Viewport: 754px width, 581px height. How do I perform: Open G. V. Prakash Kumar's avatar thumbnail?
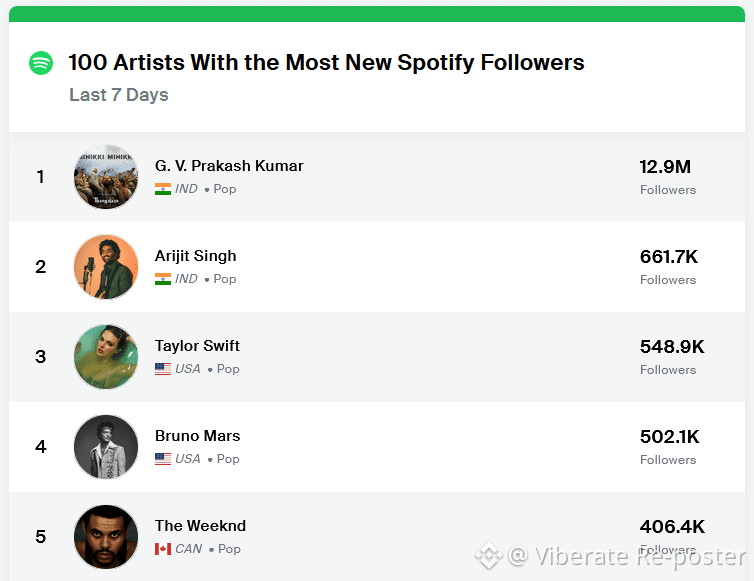(x=106, y=177)
